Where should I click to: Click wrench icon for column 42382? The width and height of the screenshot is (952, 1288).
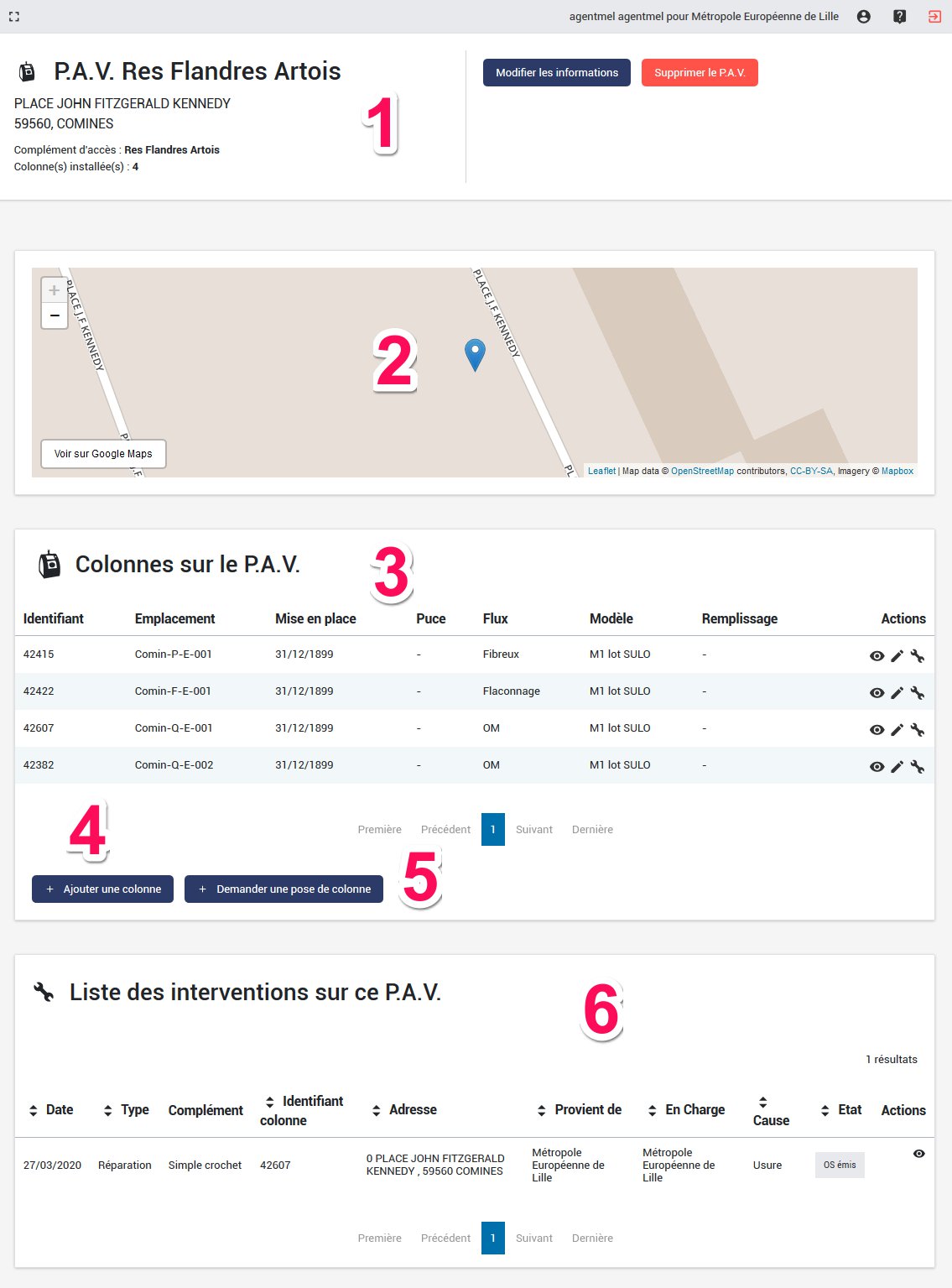pyautogui.click(x=918, y=767)
